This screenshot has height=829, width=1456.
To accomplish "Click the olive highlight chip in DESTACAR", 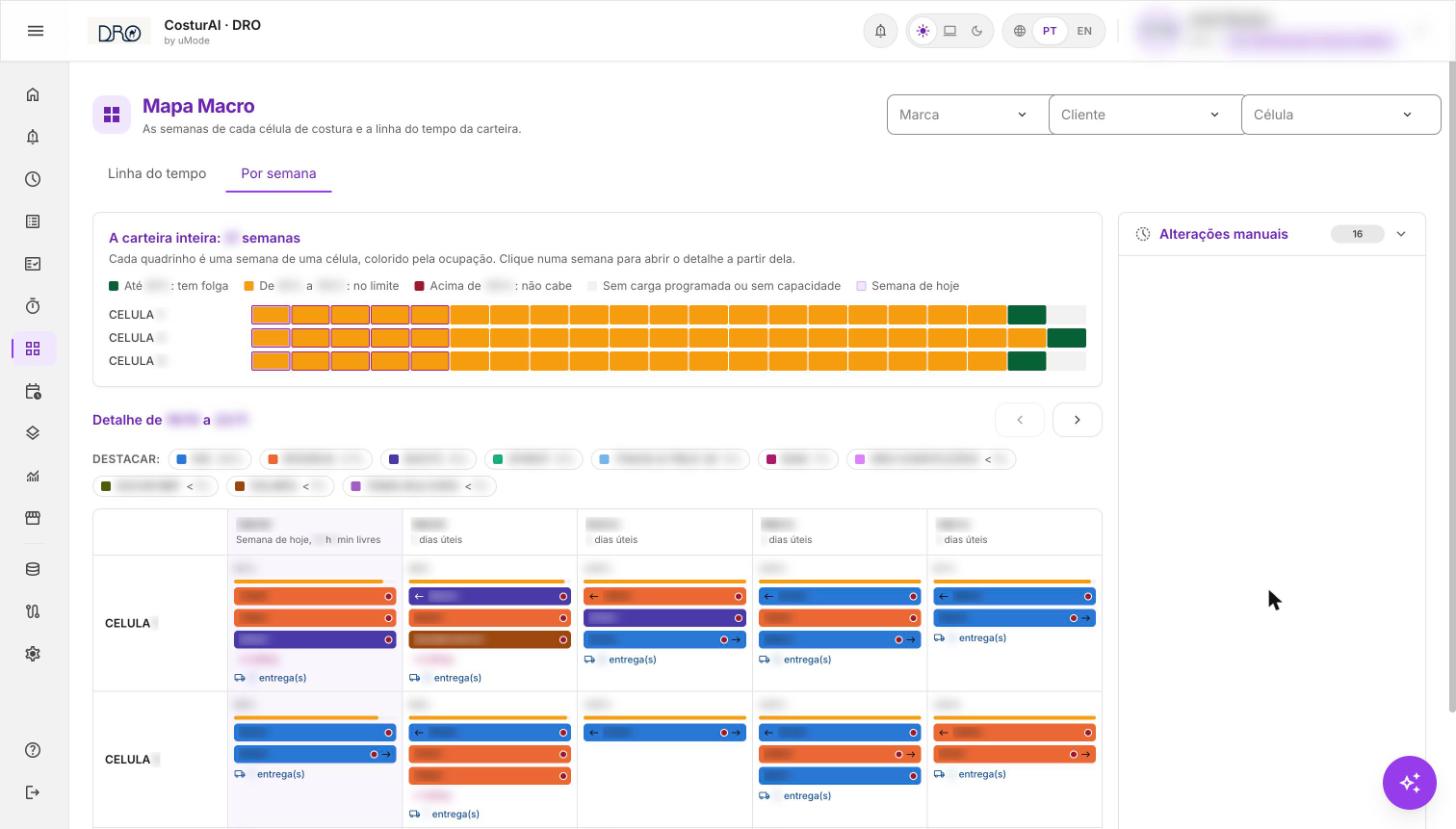I will (x=155, y=486).
